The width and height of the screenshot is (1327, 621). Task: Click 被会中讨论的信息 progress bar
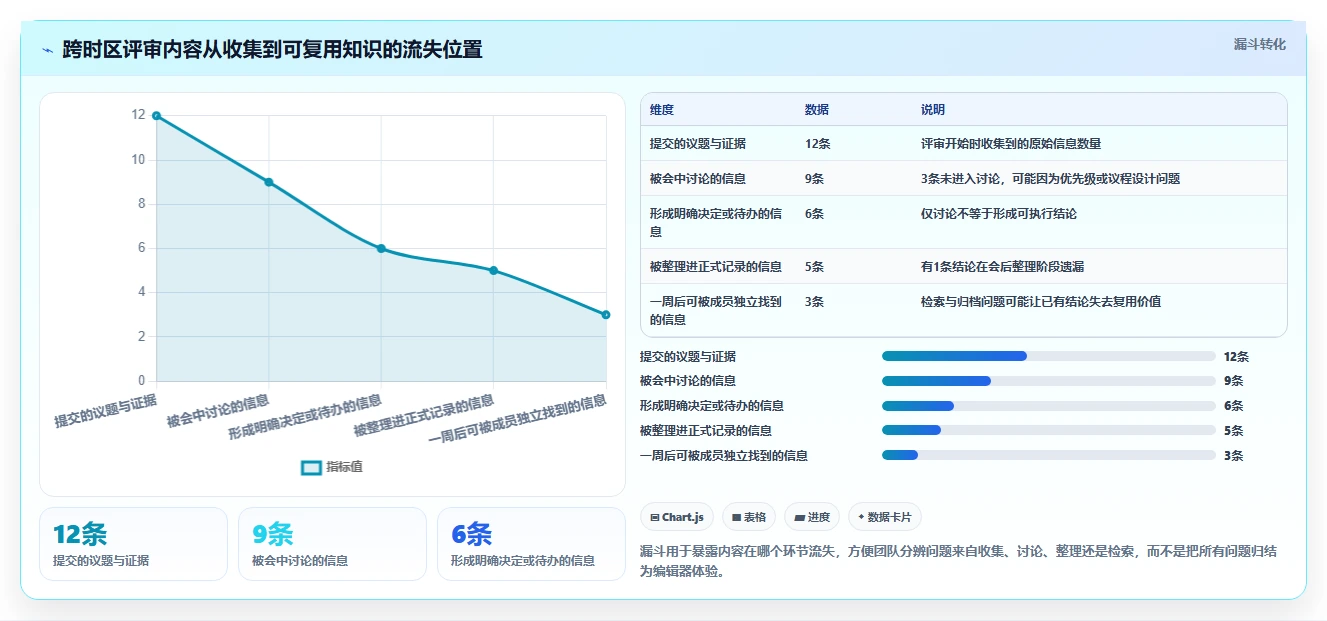pos(1049,381)
